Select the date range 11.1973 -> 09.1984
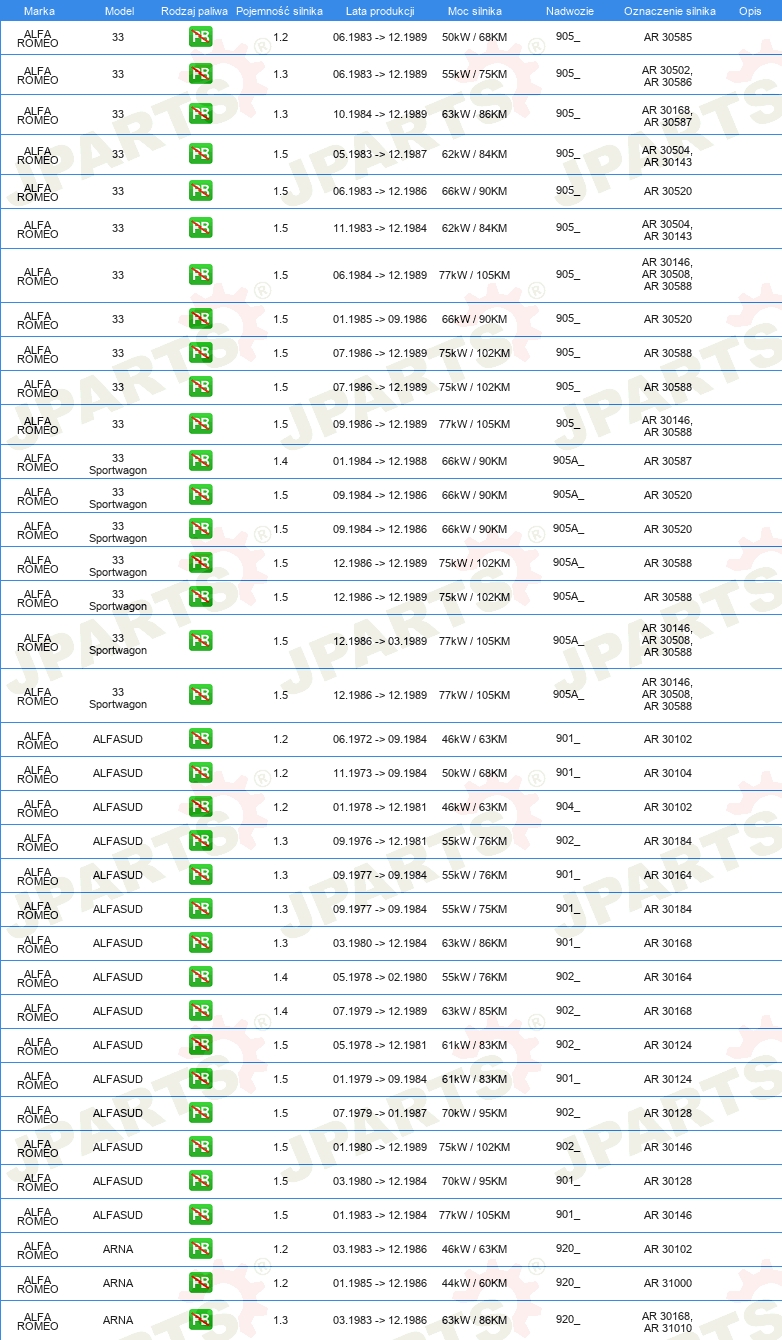 [x=380, y=773]
